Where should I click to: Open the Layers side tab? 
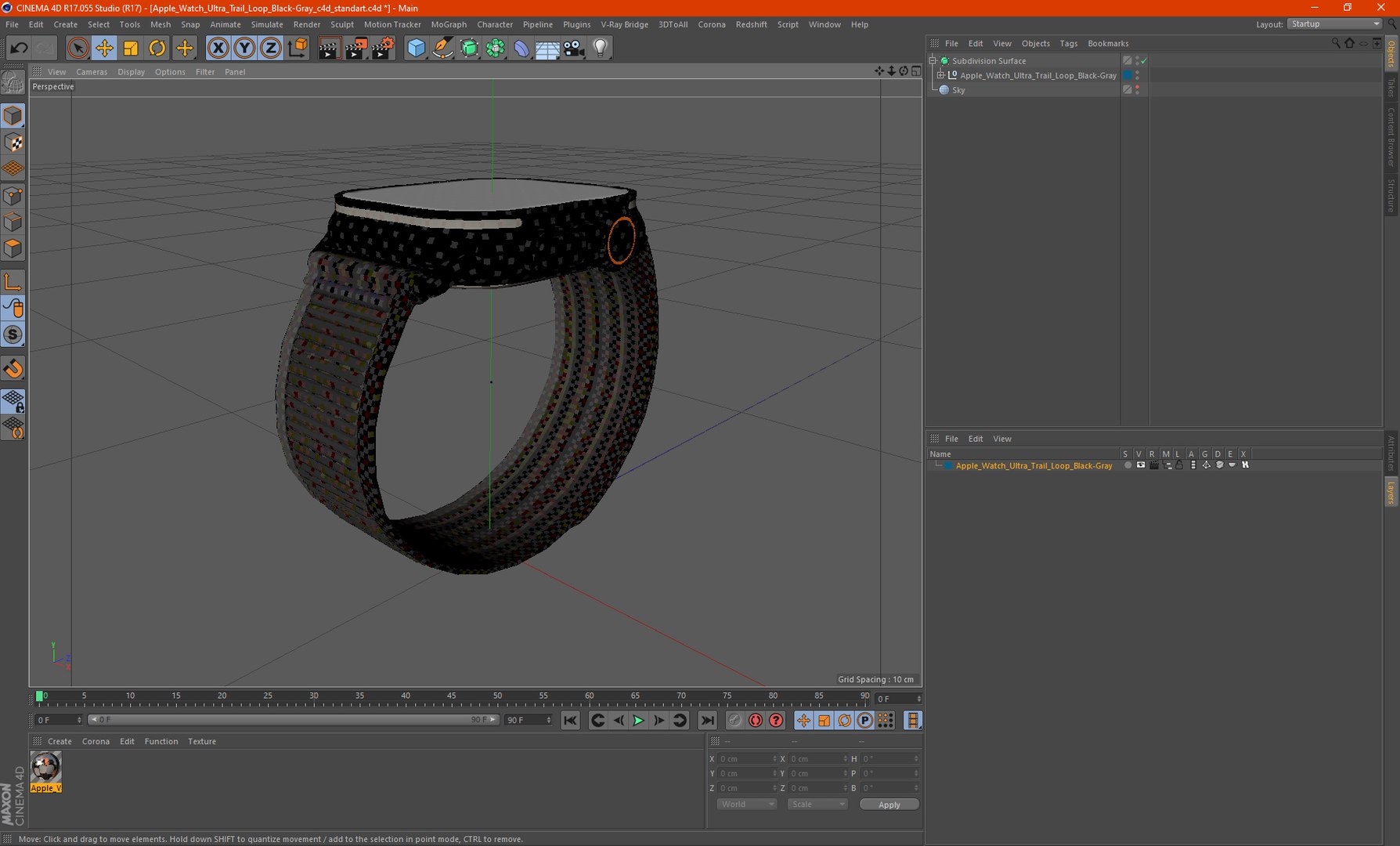1391,493
